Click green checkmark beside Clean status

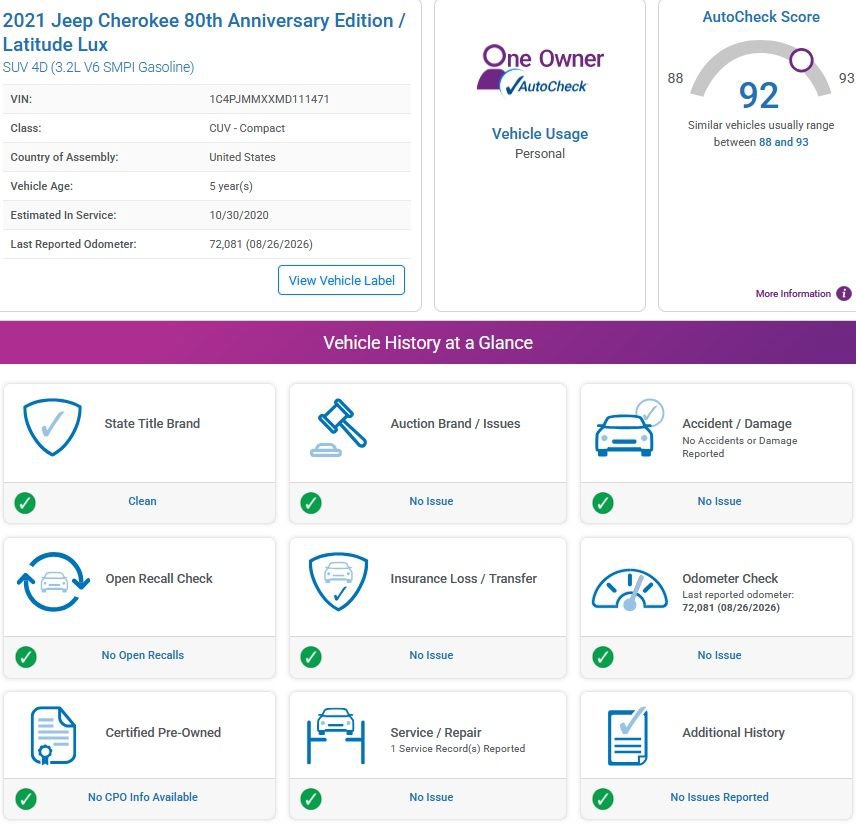point(25,503)
